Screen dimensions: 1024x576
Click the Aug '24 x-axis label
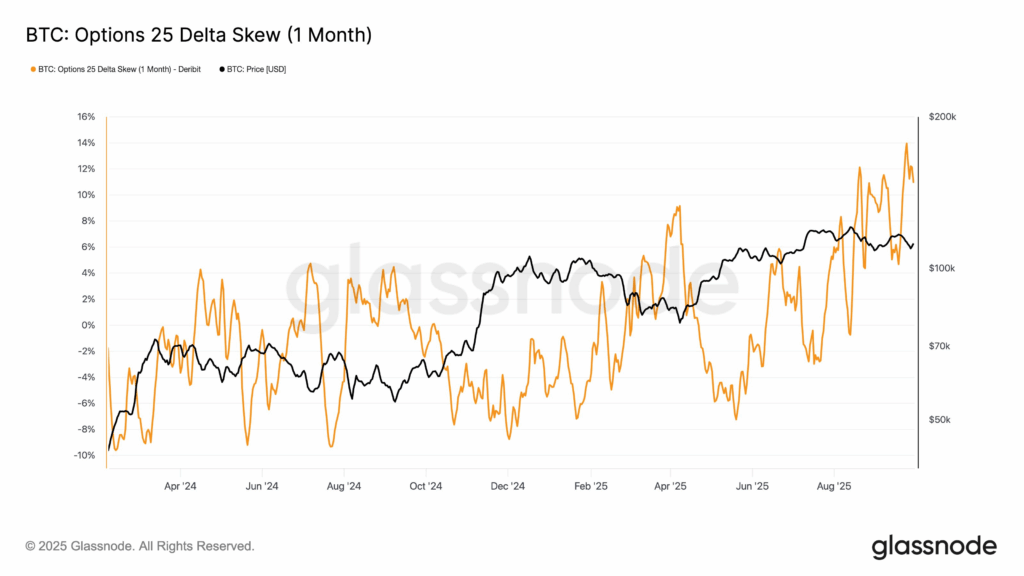click(344, 486)
